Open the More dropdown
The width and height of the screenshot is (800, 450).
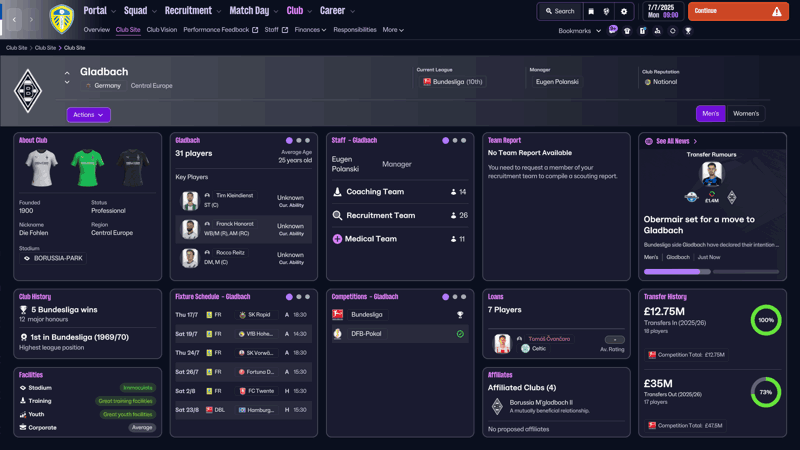coord(393,30)
